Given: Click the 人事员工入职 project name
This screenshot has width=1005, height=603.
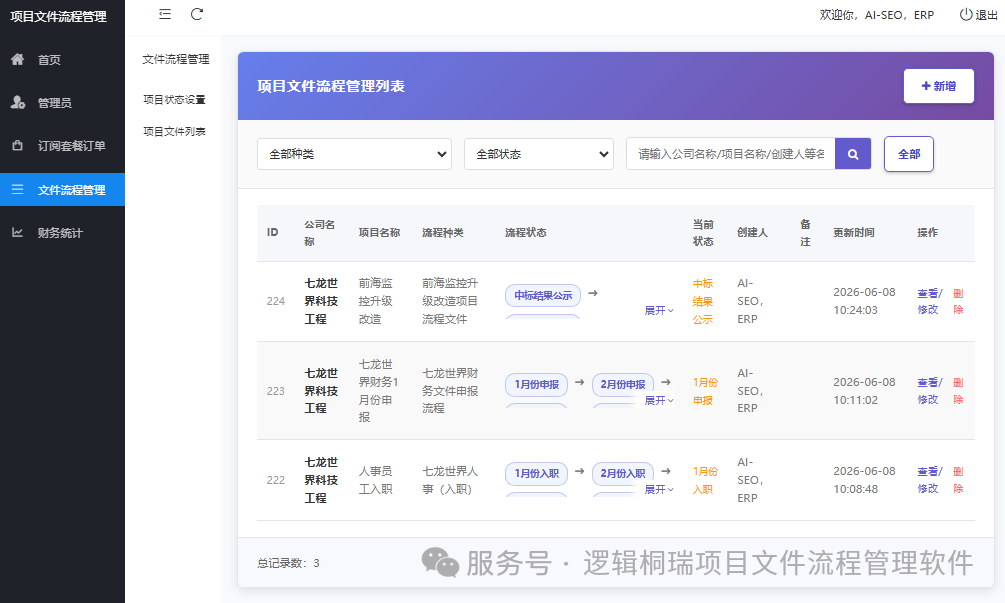Looking at the screenshot, I should [x=376, y=480].
